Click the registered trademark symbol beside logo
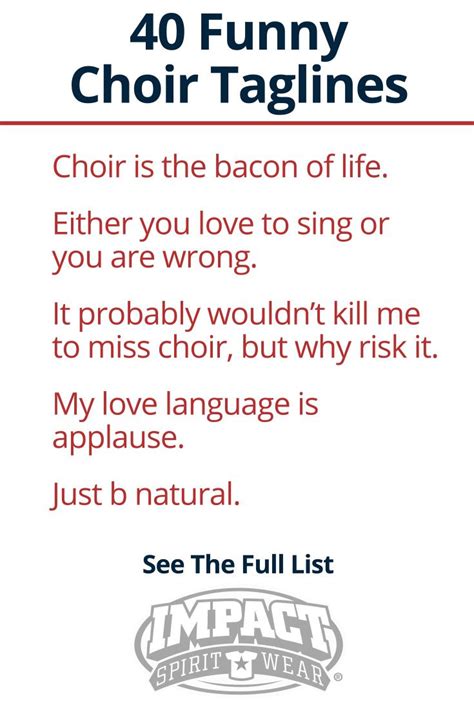This screenshot has height=710, width=474. click(338, 677)
